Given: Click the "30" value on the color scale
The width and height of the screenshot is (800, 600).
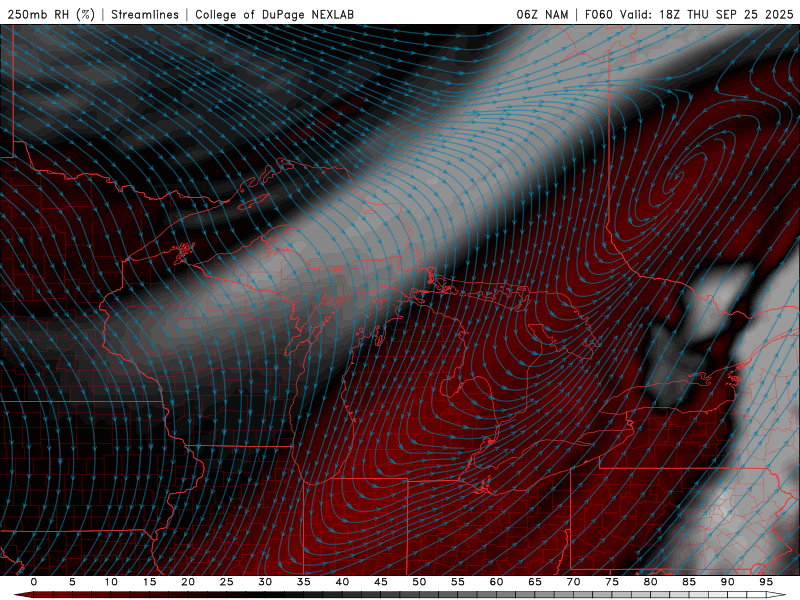Looking at the screenshot, I should coord(265,582).
